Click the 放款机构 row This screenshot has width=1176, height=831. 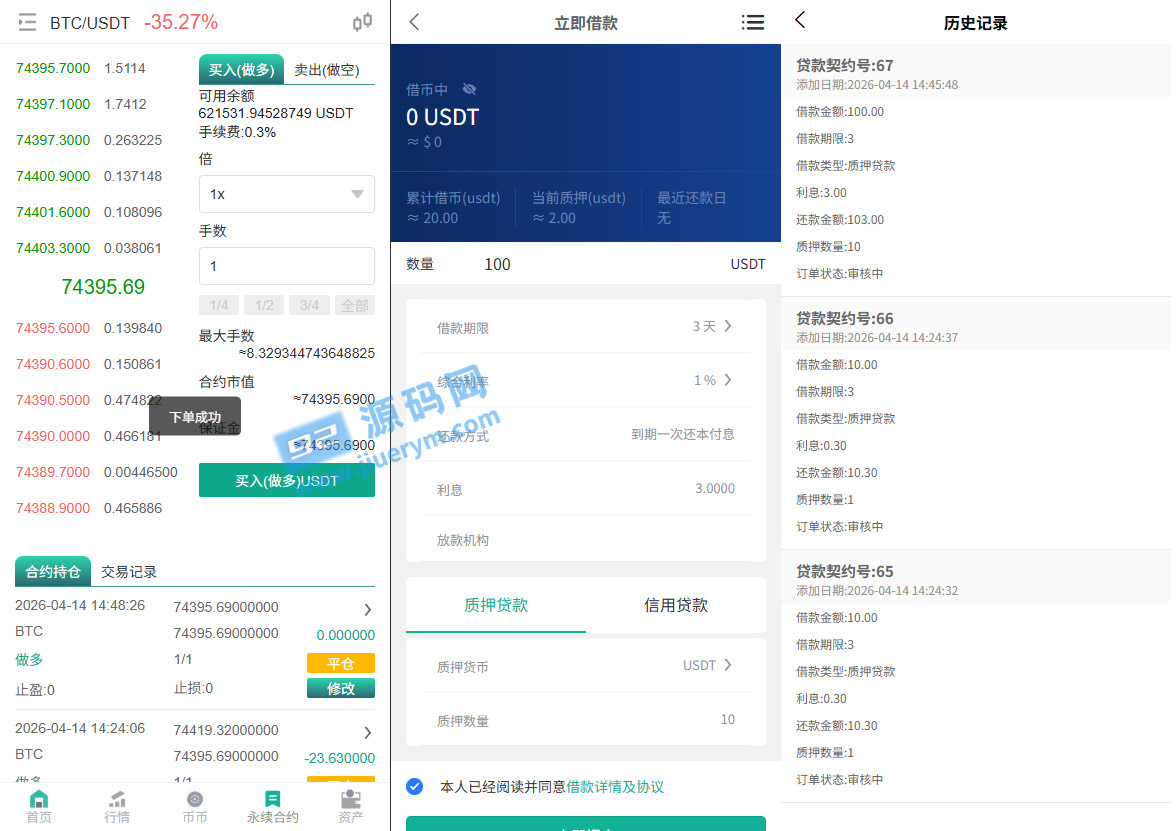pyautogui.click(x=586, y=540)
